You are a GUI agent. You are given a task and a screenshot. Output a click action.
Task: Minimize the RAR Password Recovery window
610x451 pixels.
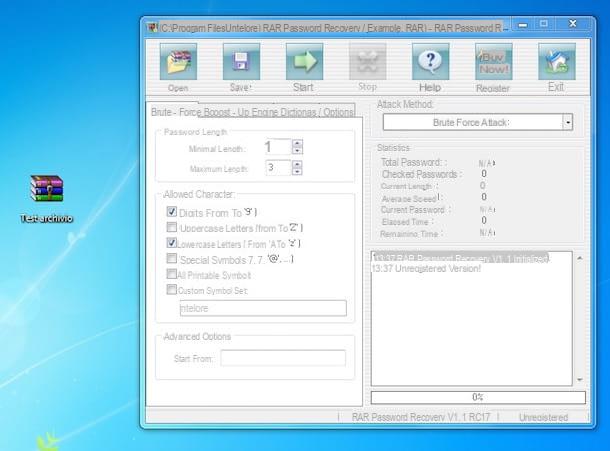[x=522, y=25]
